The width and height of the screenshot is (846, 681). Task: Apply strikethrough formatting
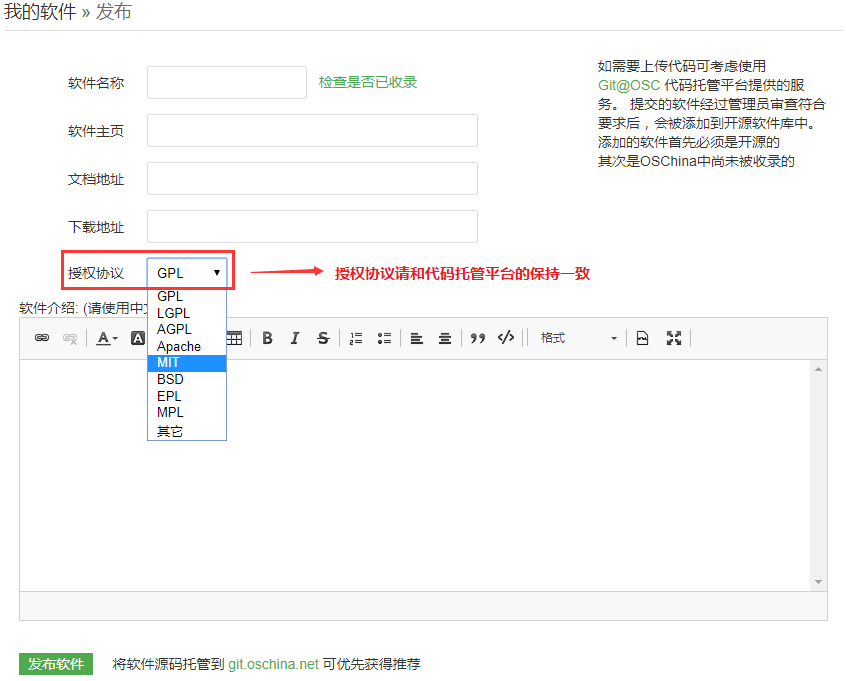click(323, 338)
